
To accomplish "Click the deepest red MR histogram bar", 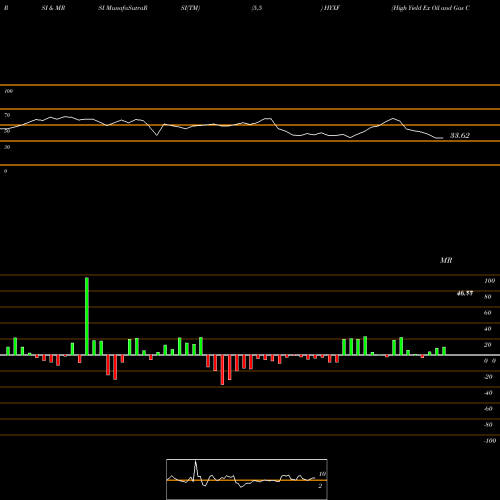I will click(222, 370).
